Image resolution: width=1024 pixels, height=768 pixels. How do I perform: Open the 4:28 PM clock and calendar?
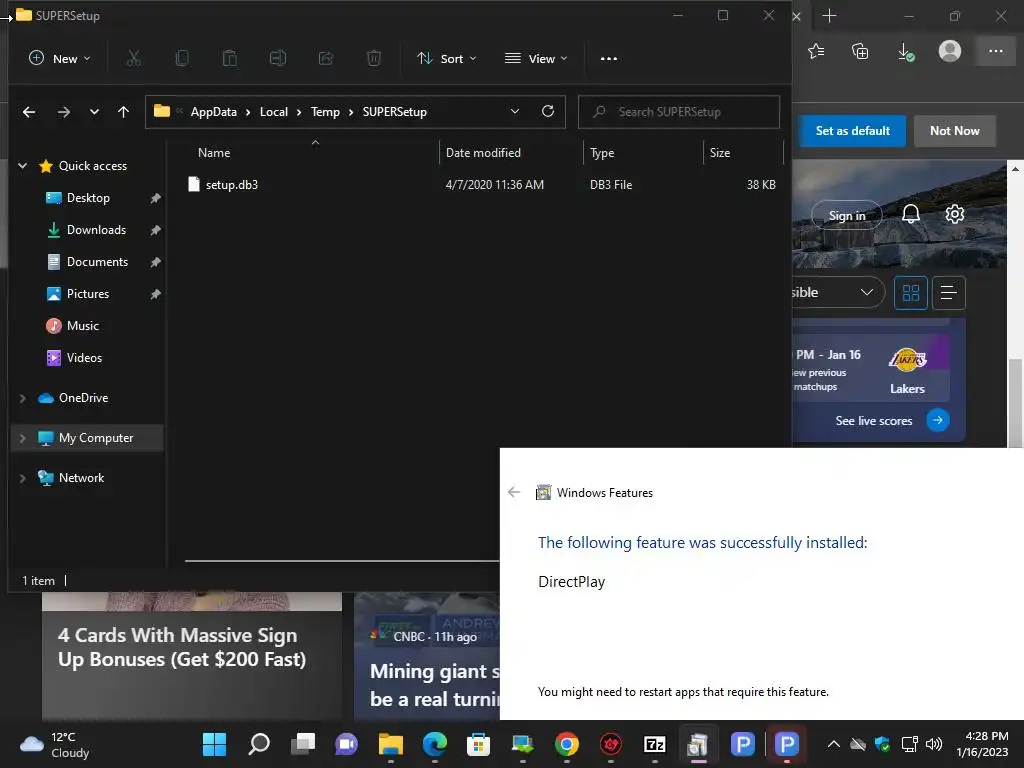coord(982,744)
